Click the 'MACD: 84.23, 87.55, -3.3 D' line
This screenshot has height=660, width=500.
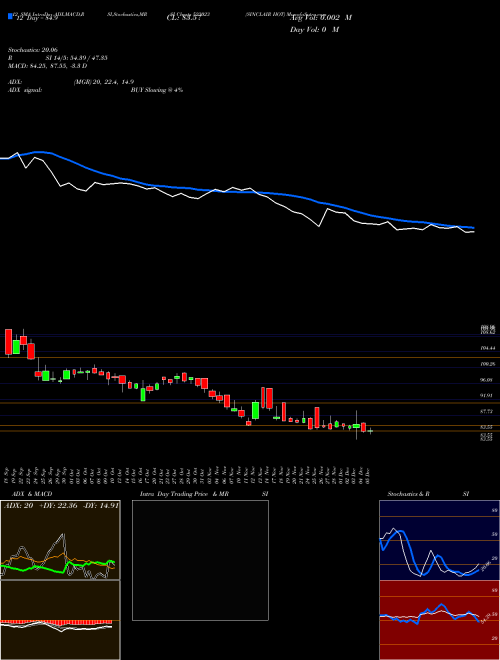pos(48,66)
